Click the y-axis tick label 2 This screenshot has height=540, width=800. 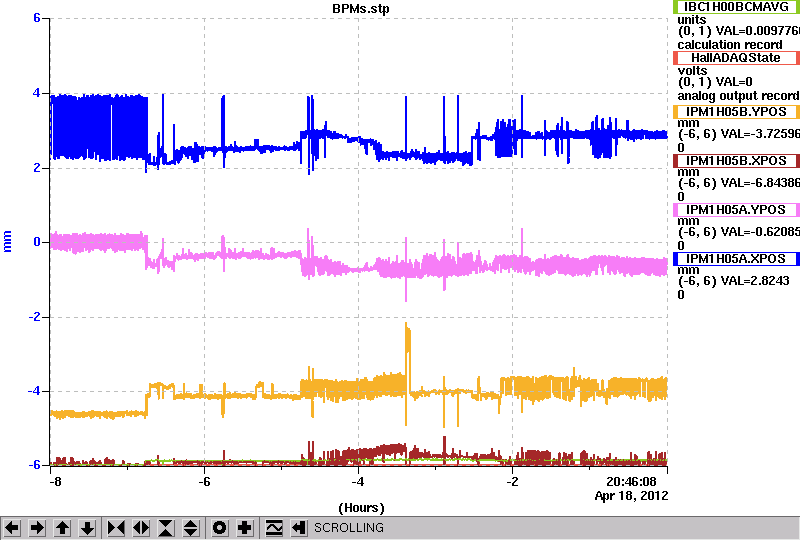[x=37, y=168]
